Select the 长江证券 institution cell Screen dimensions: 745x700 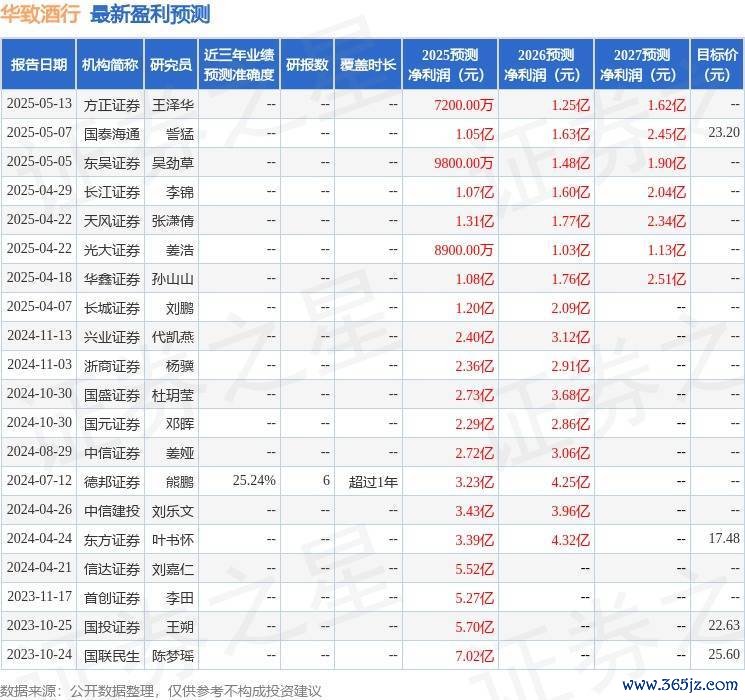coord(112,192)
